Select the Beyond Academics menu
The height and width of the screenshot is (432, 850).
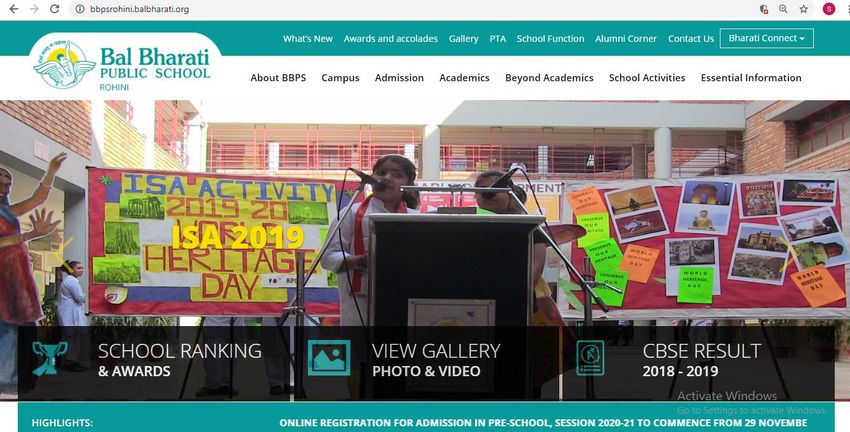[549, 78]
